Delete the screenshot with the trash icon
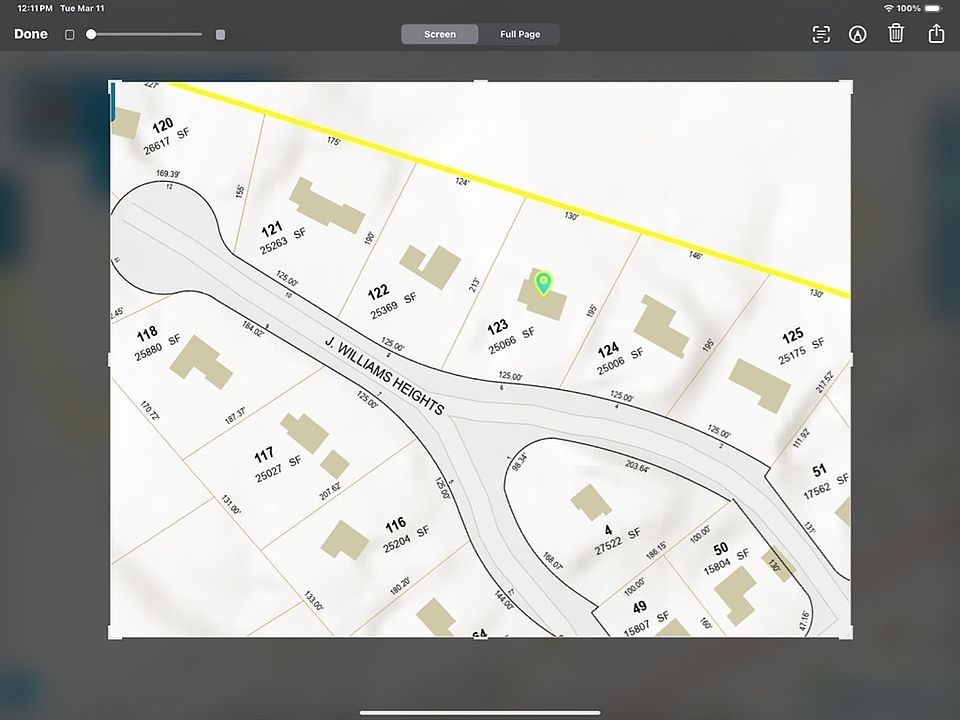 coord(896,34)
